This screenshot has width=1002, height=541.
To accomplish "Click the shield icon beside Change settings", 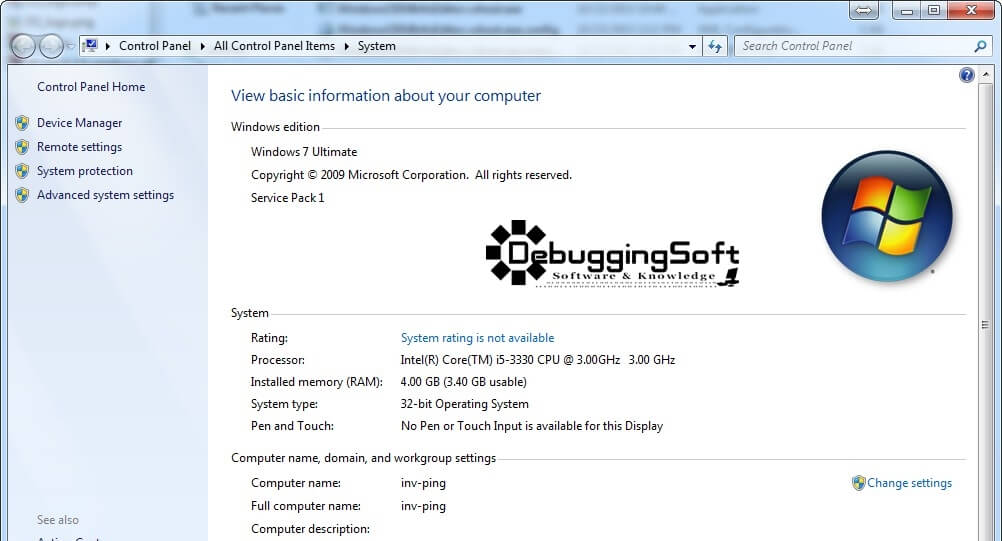I will 859,483.
